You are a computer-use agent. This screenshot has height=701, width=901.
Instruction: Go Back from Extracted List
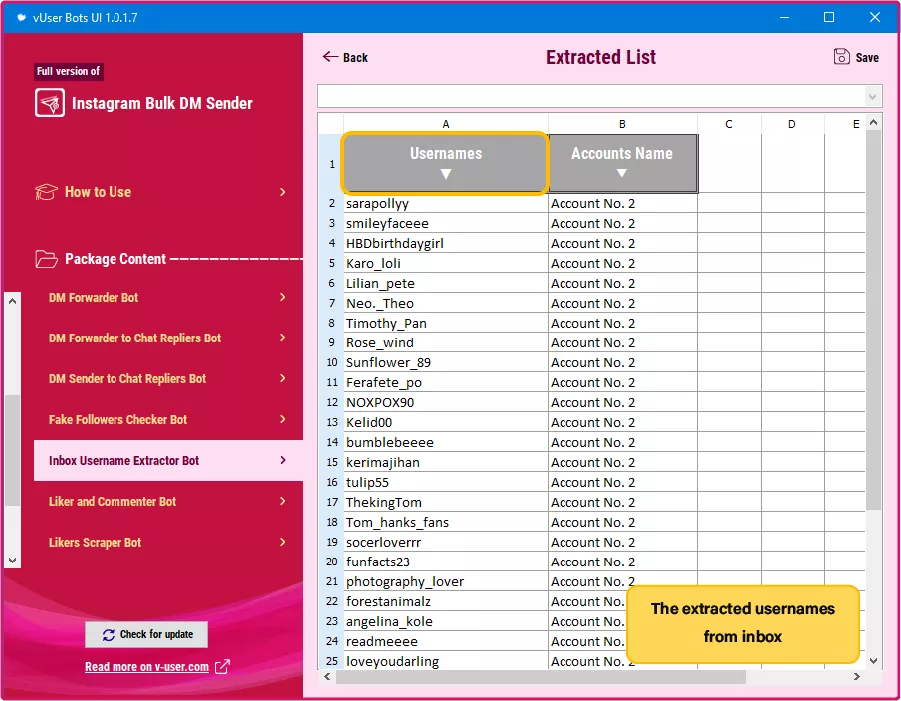coord(345,57)
